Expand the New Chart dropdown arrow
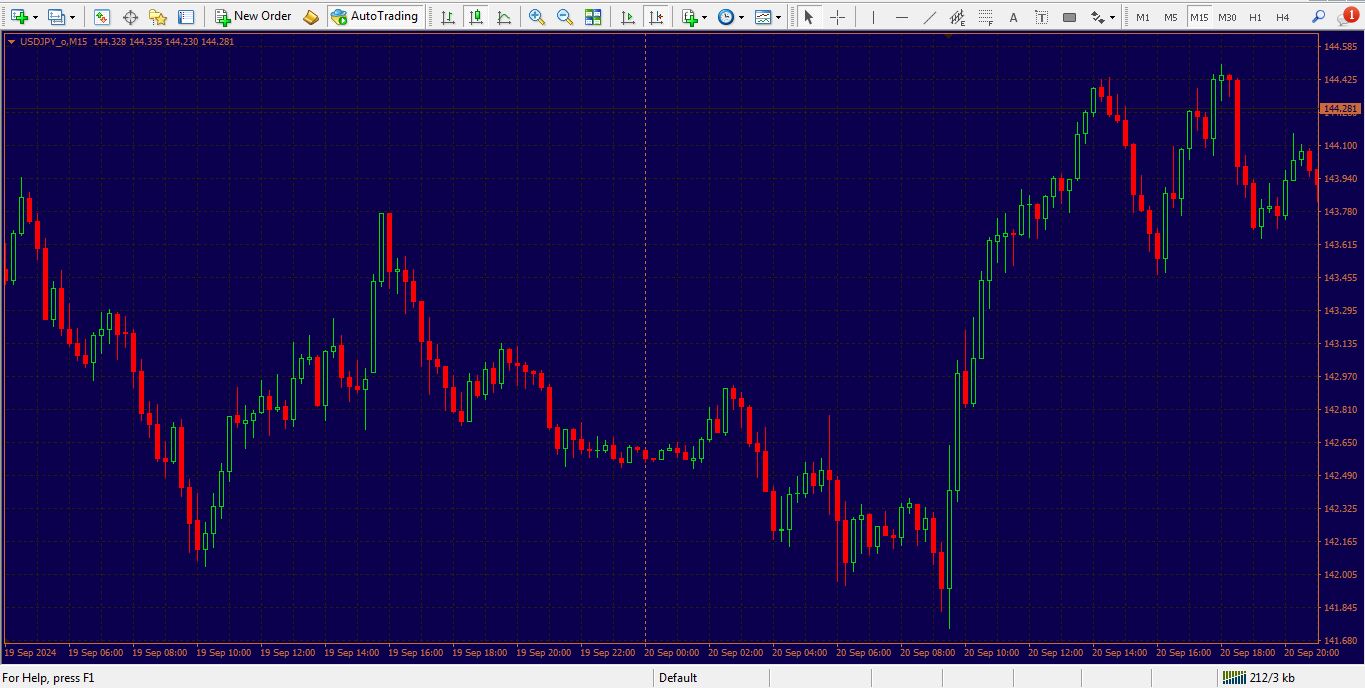1365x688 pixels. (x=35, y=17)
